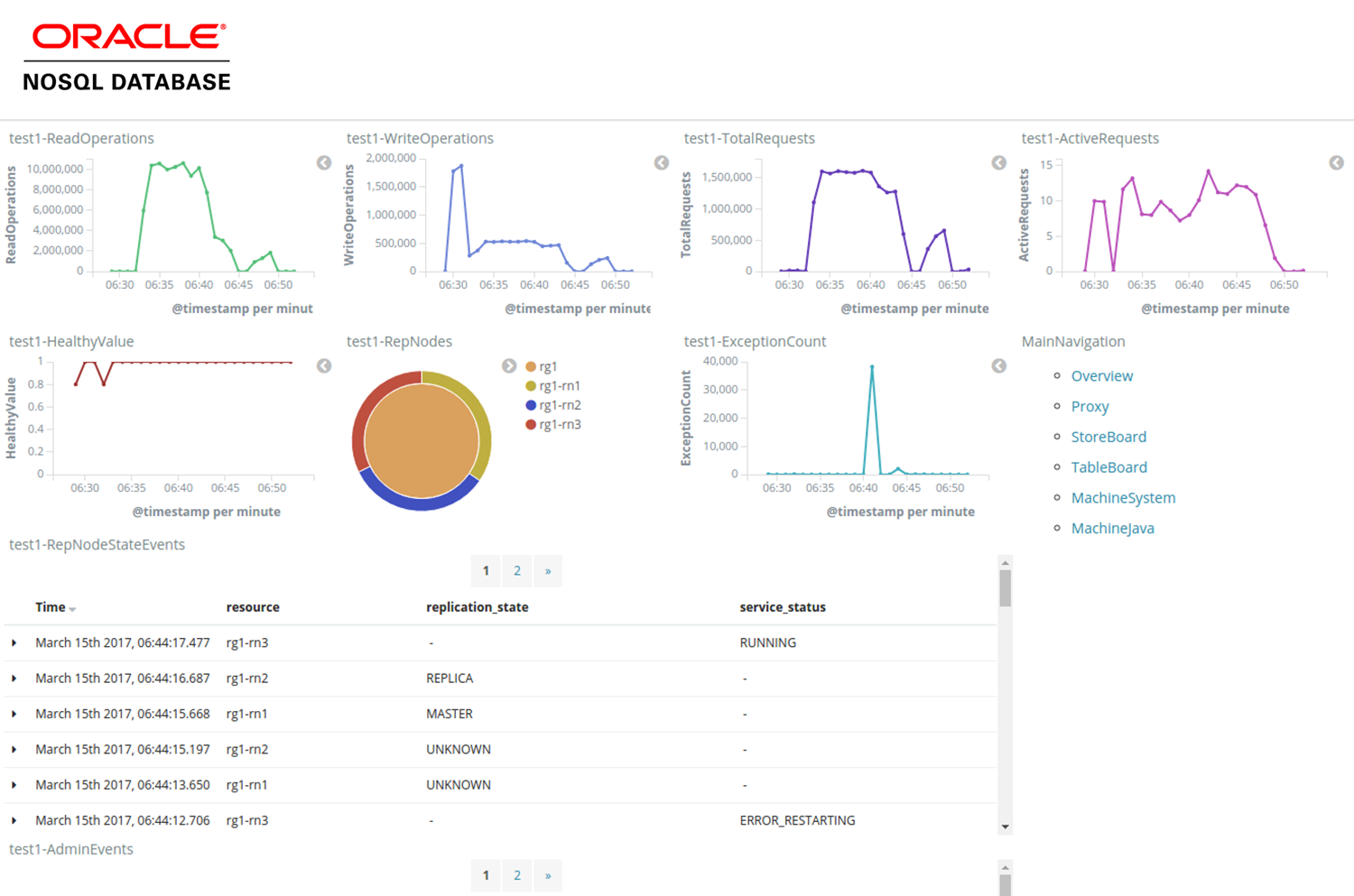Screen dimensions: 1354x896
Task: Click the test1-AdminEvents panel title
Action: (71, 849)
